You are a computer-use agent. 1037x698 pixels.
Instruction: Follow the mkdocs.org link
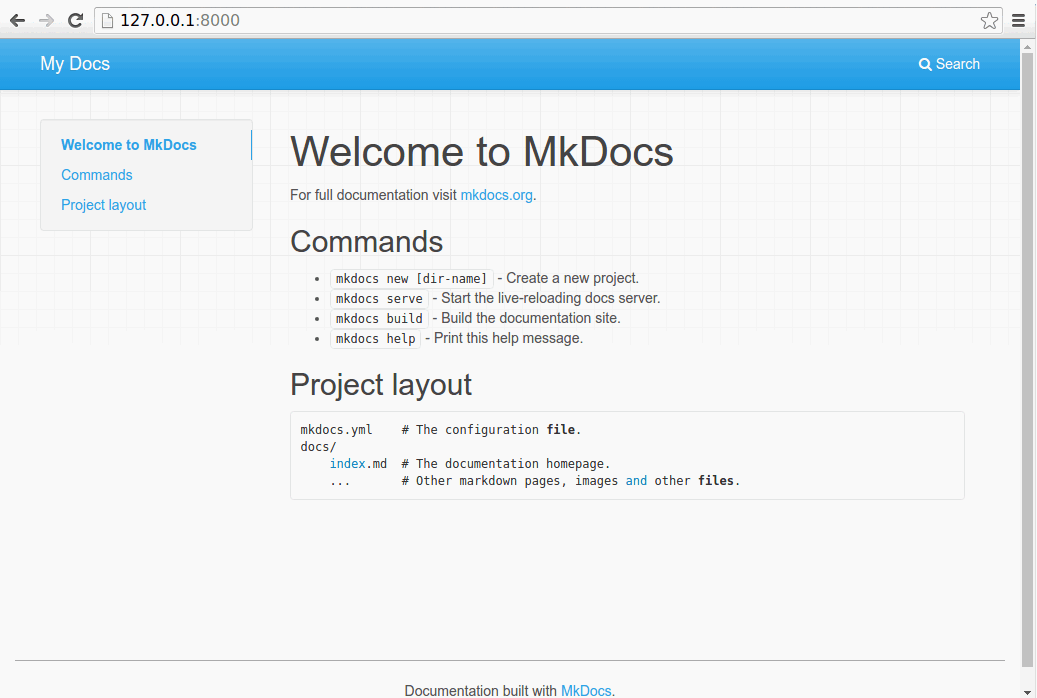pos(497,195)
